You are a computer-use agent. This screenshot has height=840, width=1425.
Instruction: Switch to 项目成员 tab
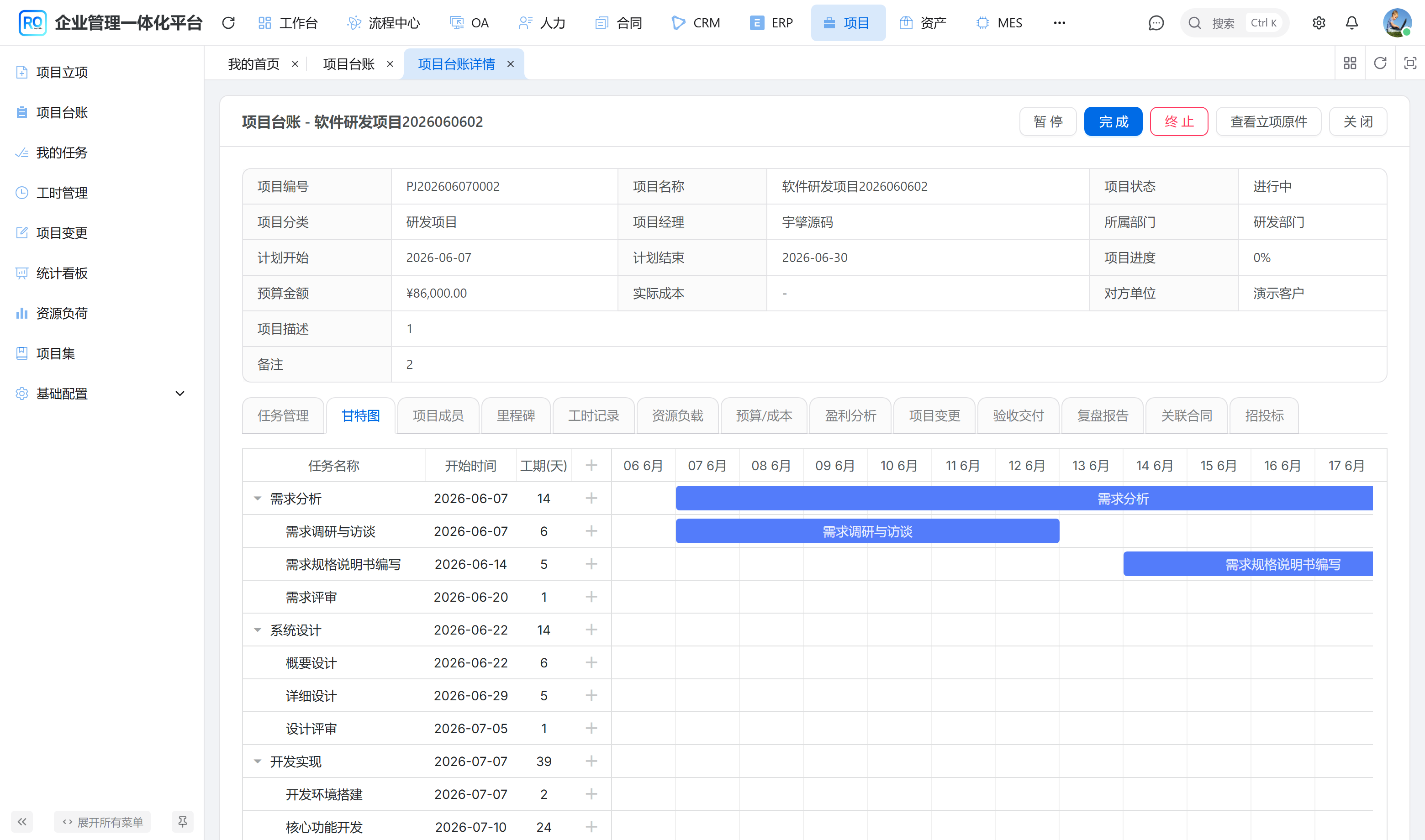[x=438, y=415]
